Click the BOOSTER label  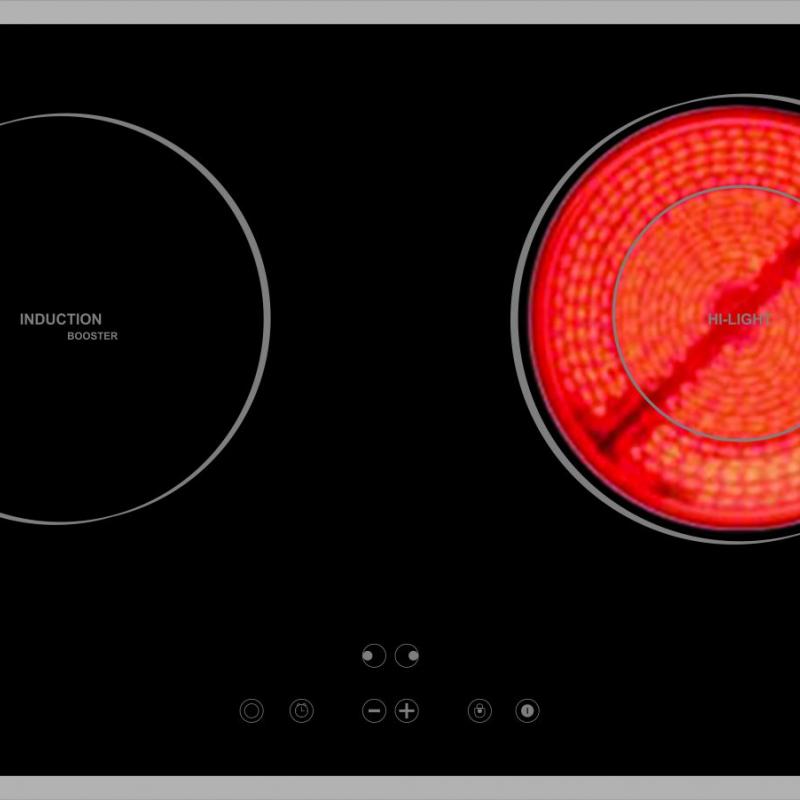click(92, 336)
